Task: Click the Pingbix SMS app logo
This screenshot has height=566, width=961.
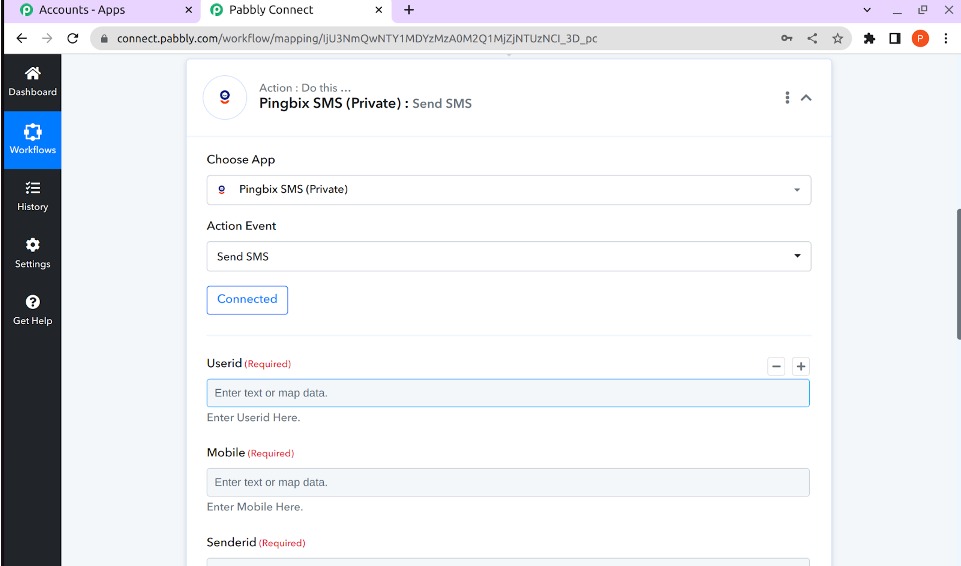Action: pyautogui.click(x=225, y=97)
